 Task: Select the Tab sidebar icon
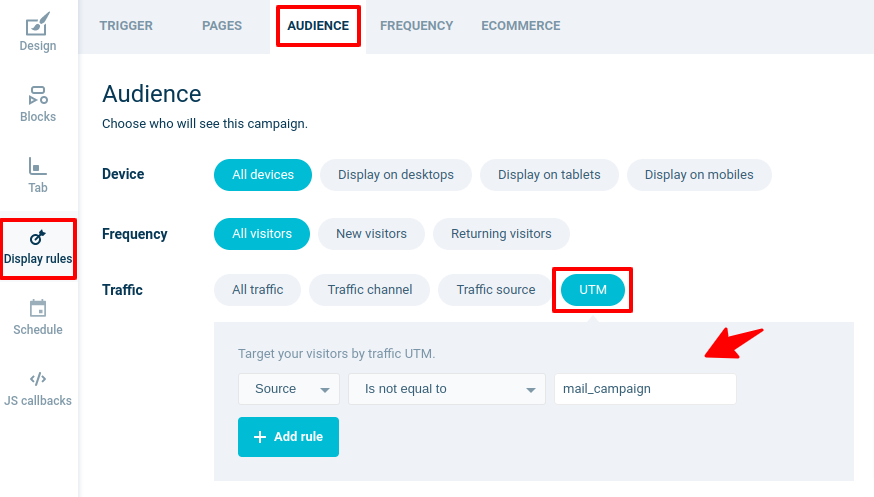point(37,166)
